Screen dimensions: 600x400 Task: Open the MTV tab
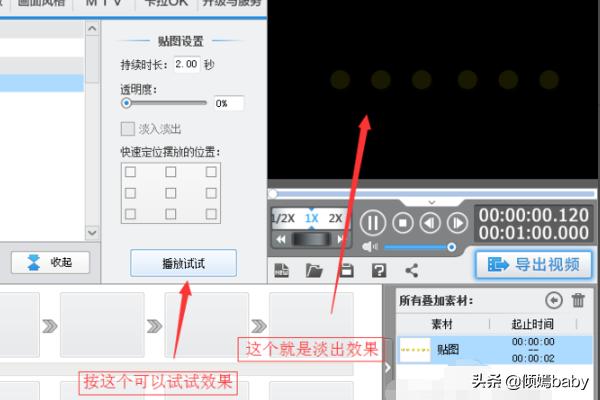(104, 4)
